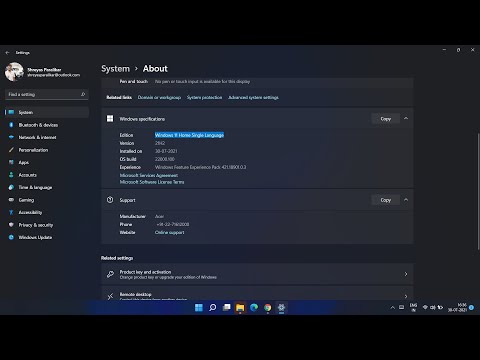Show hidden system tray icons
Screen dimensions: 480x360
392,307
